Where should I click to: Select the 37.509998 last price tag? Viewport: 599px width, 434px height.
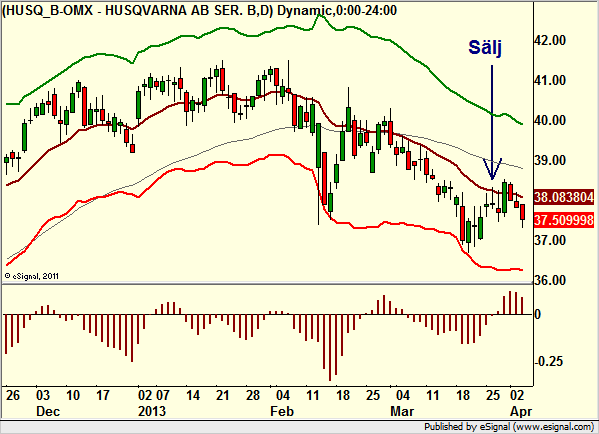point(564,220)
